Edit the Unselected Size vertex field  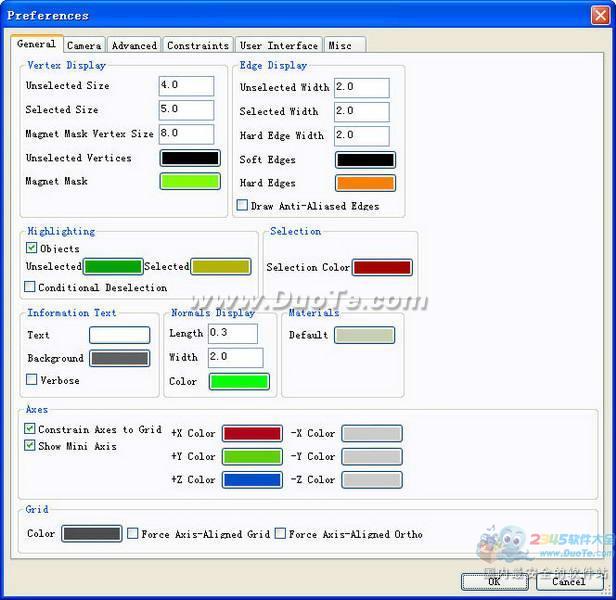tap(186, 86)
